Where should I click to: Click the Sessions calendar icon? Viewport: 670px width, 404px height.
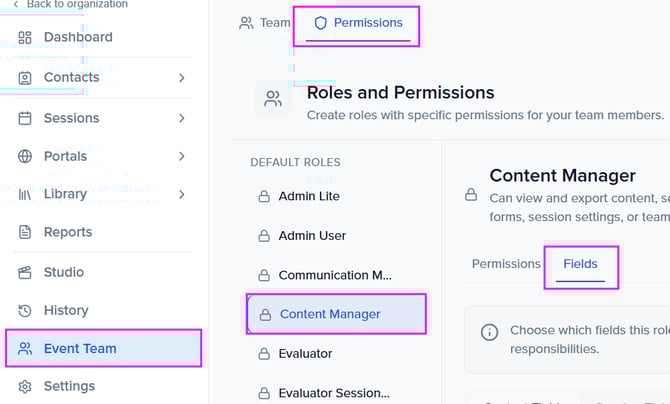pos(25,118)
